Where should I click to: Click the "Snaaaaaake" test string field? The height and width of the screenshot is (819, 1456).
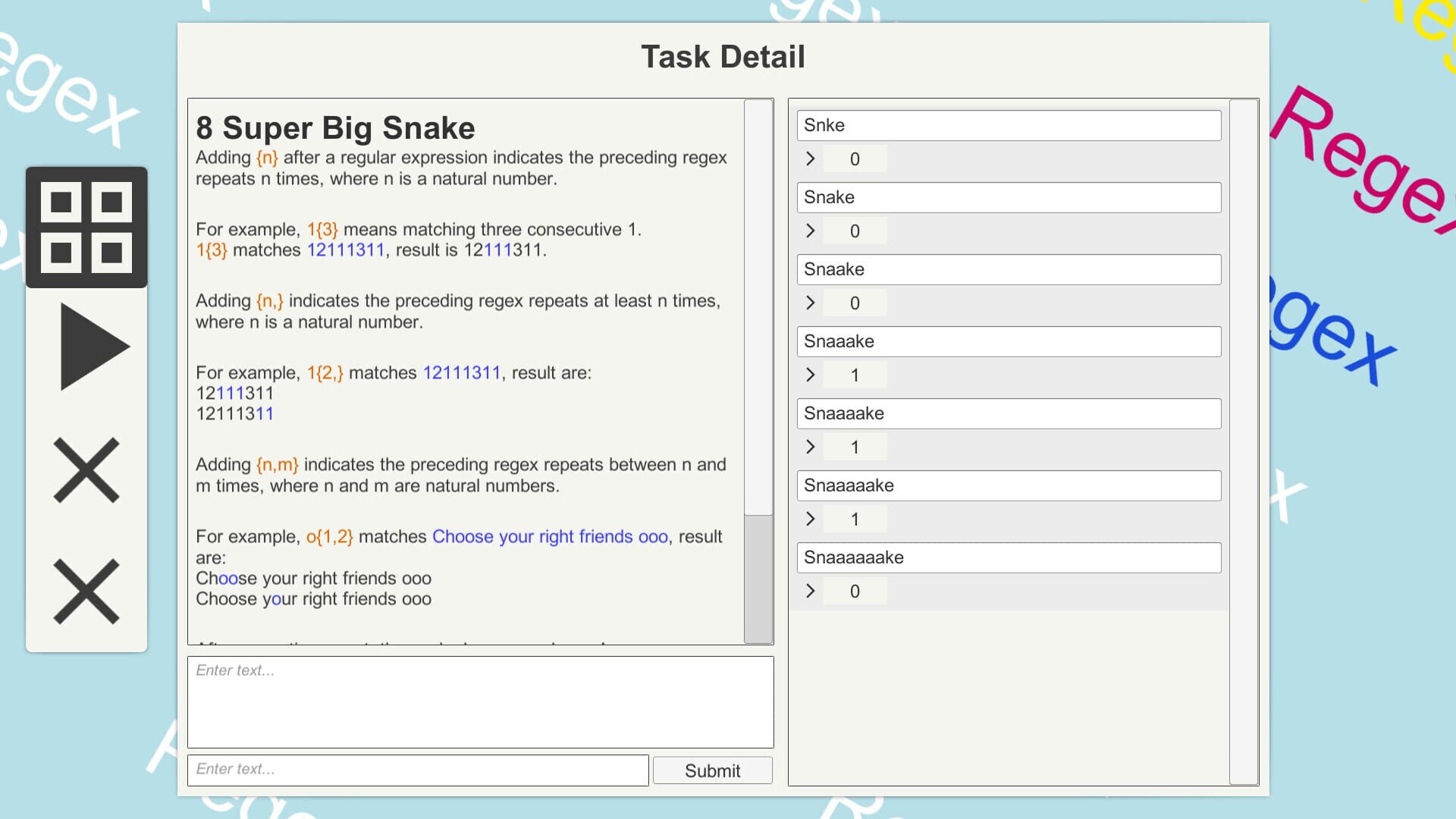pyautogui.click(x=1009, y=557)
